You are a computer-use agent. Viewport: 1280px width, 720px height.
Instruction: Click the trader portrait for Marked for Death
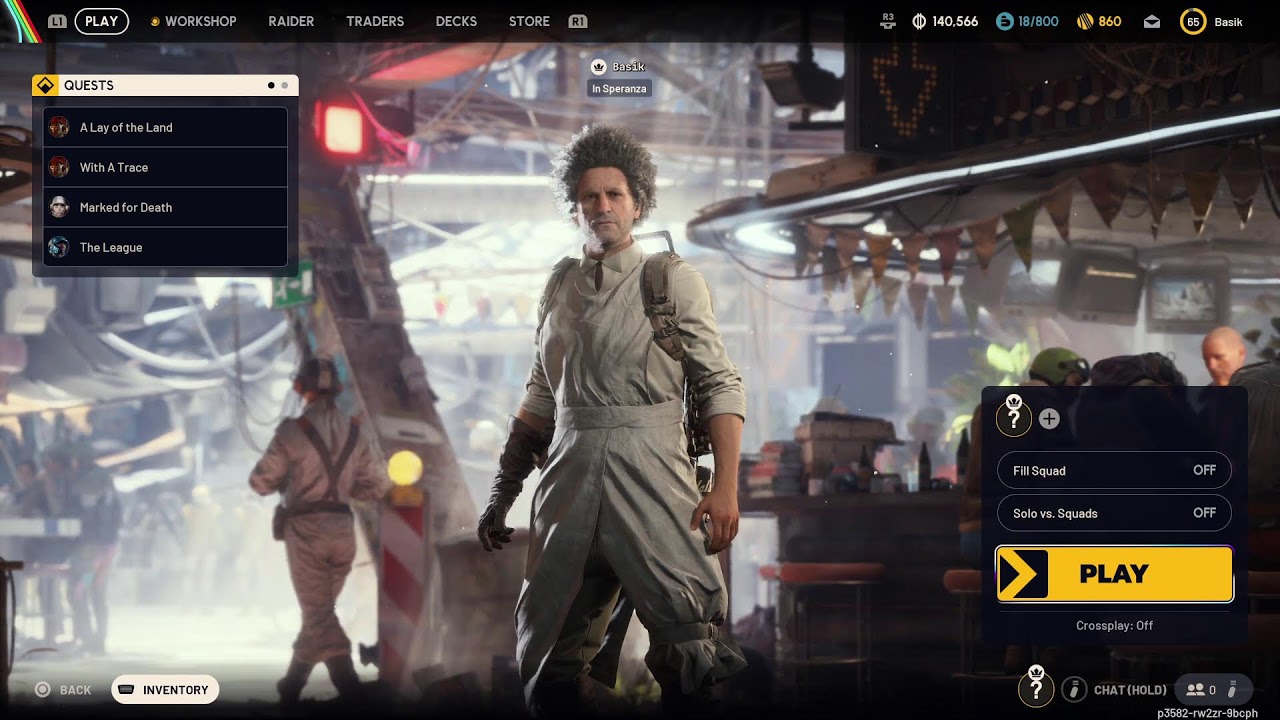[x=59, y=207]
